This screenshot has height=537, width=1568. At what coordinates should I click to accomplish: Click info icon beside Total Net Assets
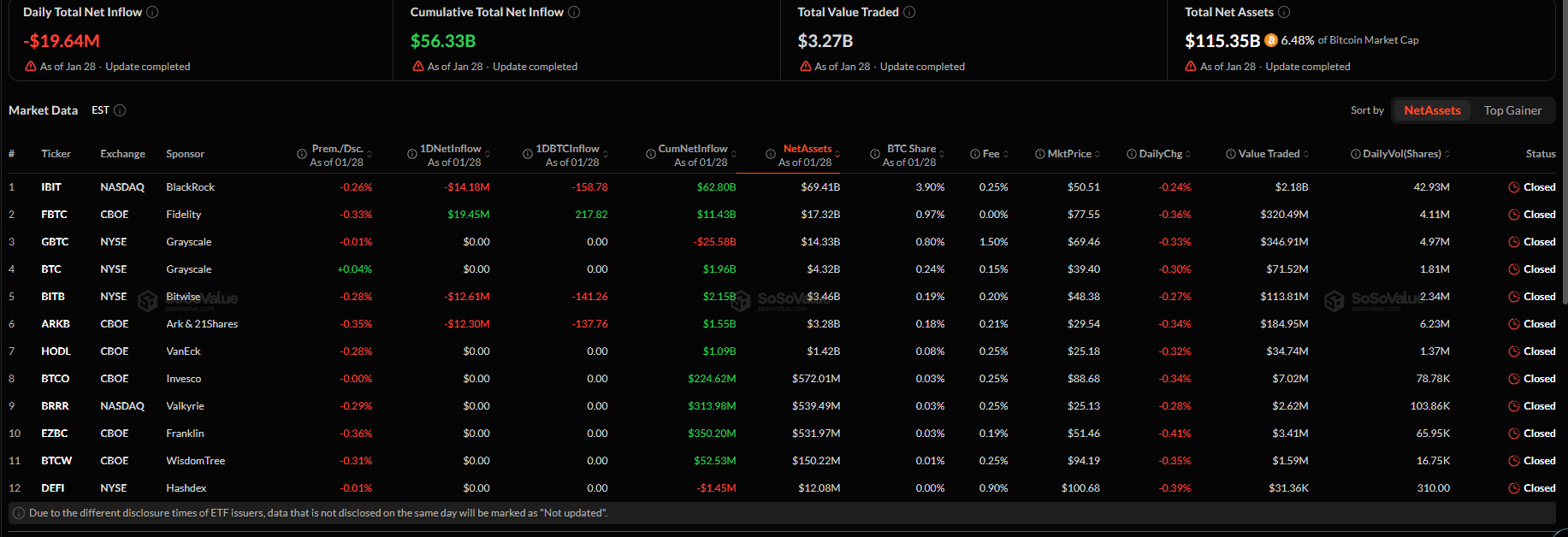click(1284, 12)
